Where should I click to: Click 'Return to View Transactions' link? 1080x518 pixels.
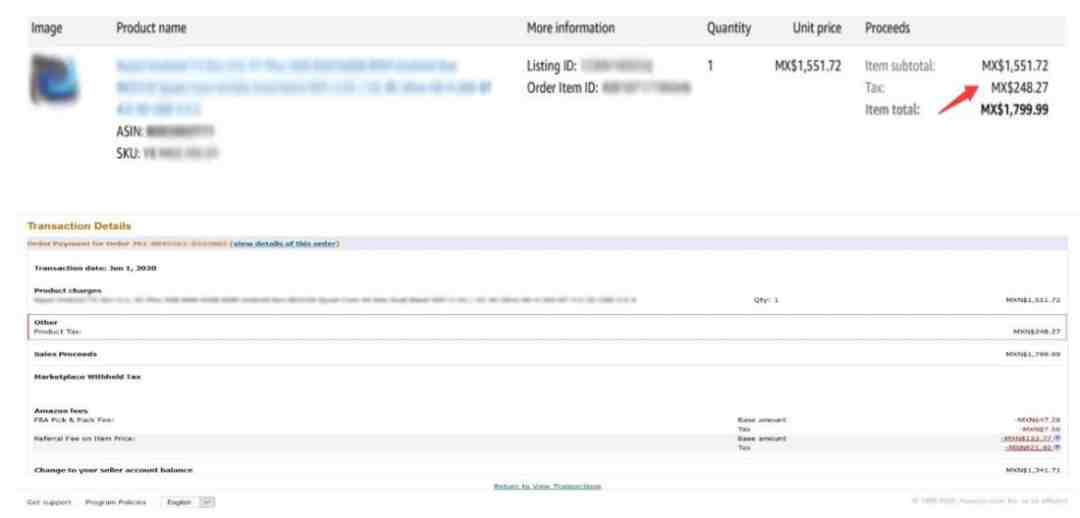pos(547,486)
